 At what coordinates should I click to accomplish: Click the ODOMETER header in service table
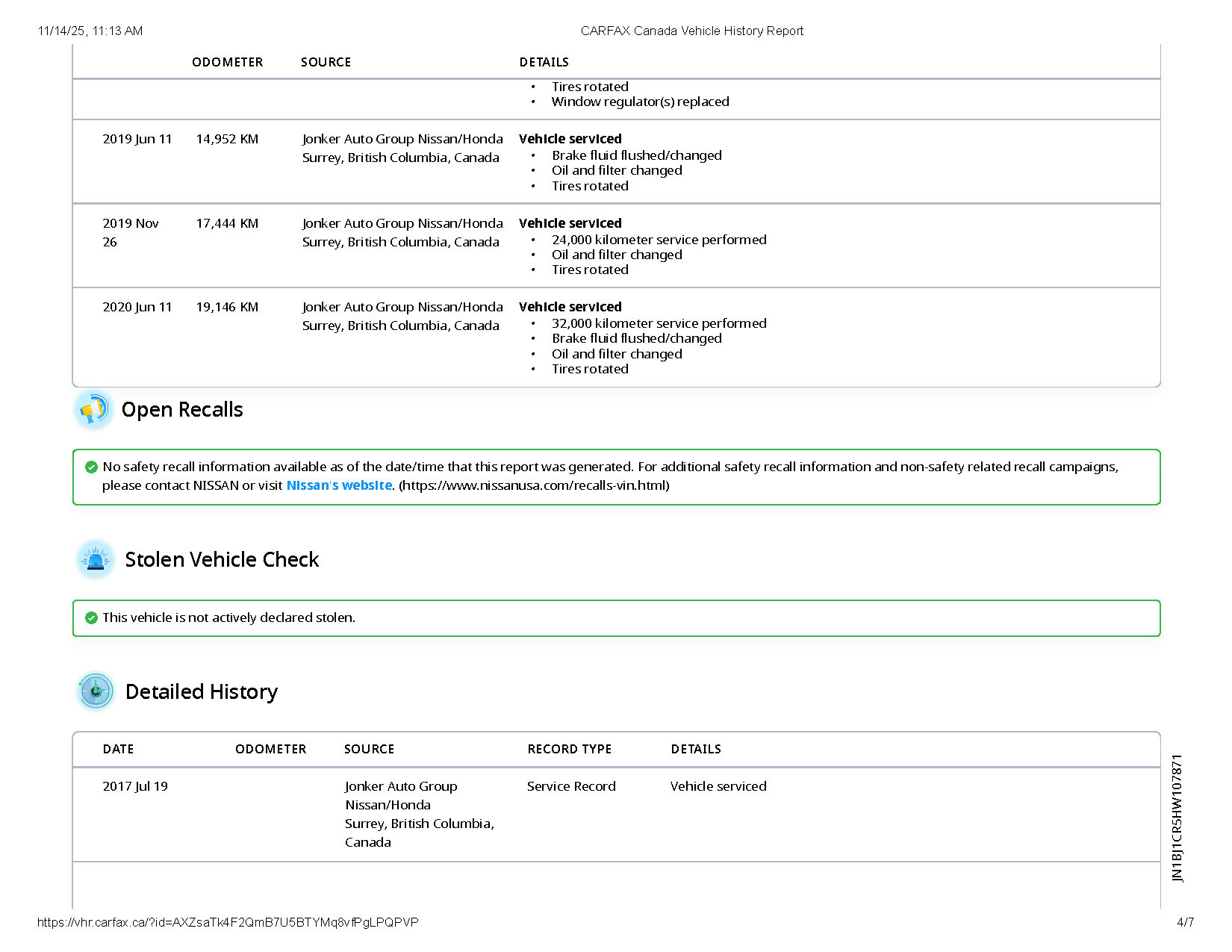[227, 63]
